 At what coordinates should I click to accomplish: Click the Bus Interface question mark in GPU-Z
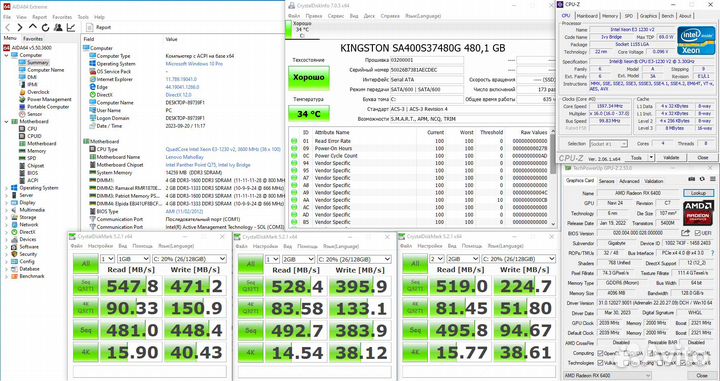[x=713, y=253]
